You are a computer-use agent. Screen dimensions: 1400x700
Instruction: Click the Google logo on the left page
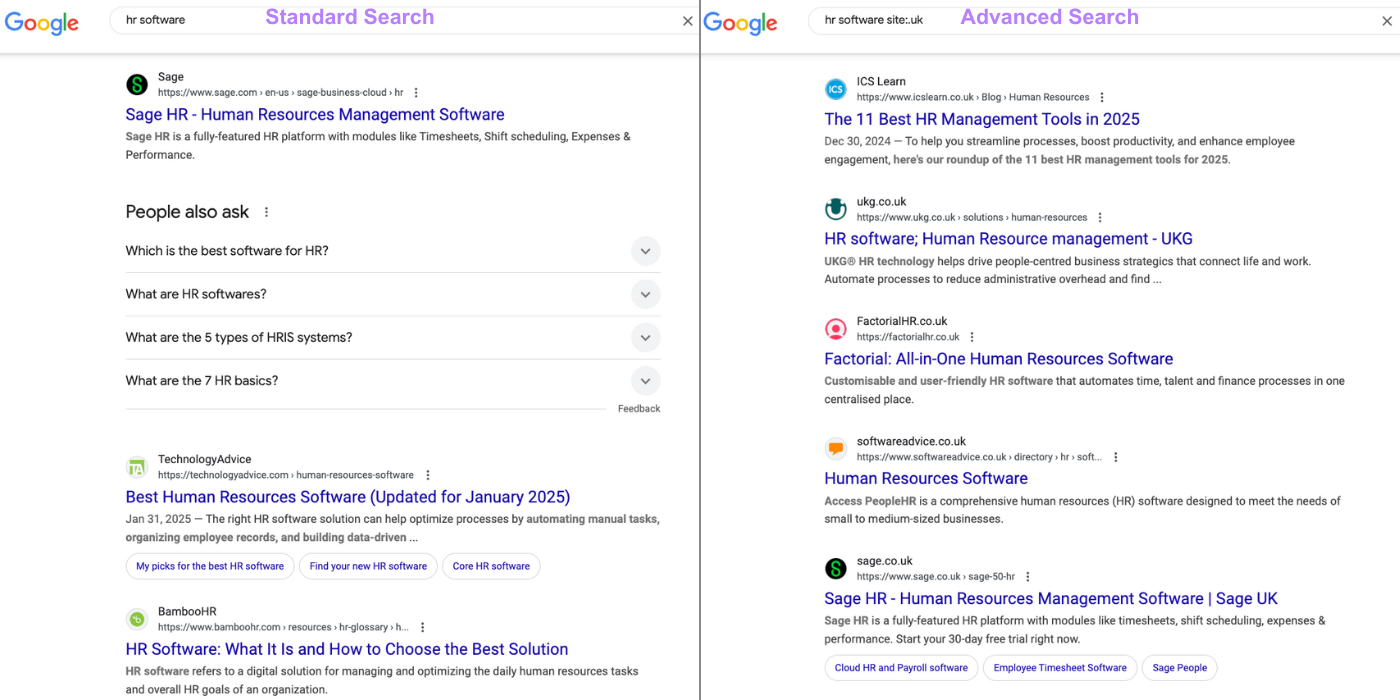[41, 23]
